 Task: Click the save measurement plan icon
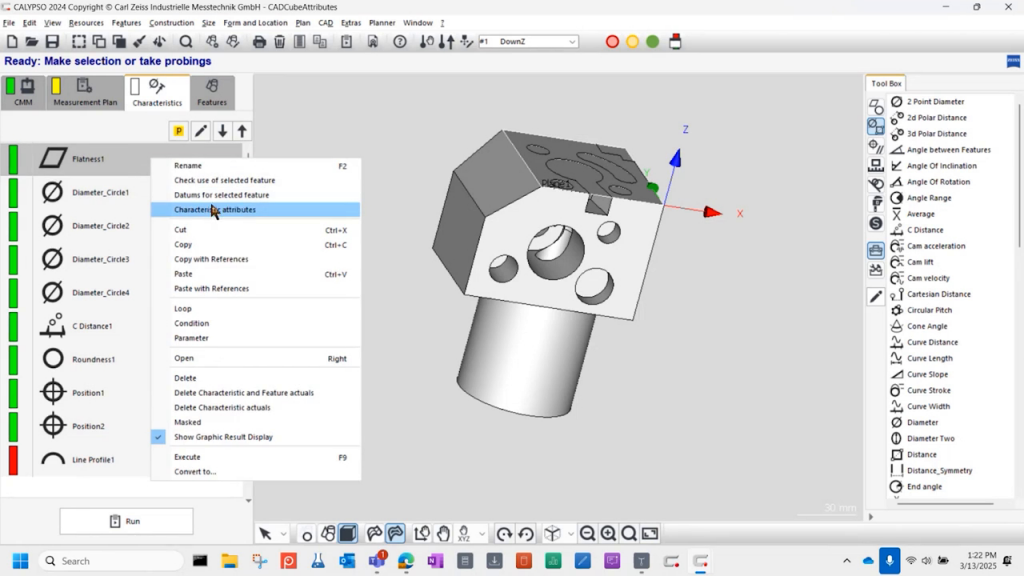click(52, 41)
